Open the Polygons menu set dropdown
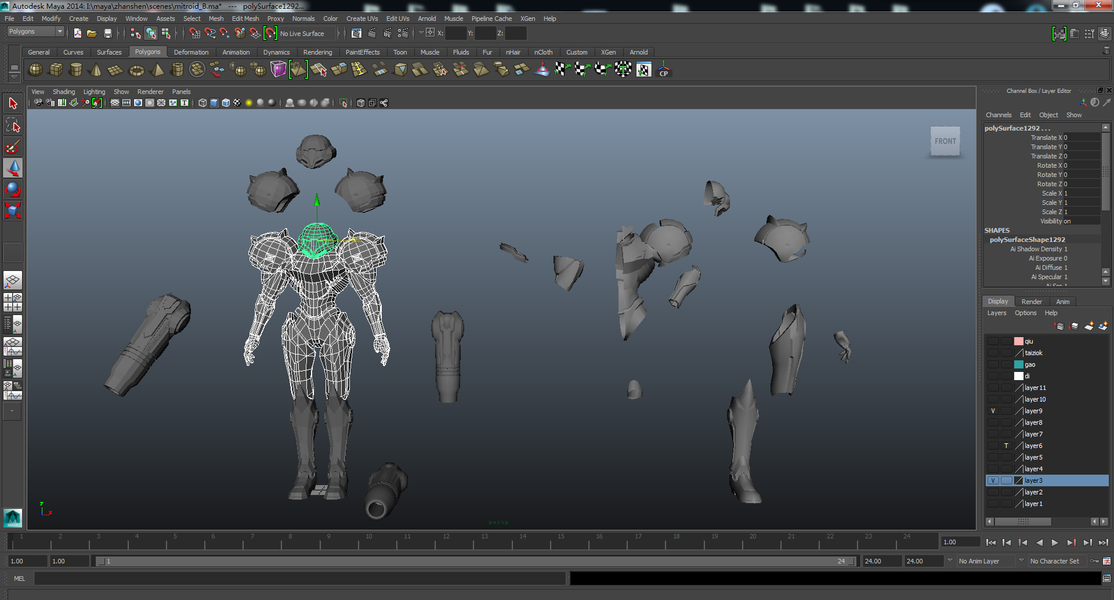This screenshot has width=1114, height=600. 35,32
